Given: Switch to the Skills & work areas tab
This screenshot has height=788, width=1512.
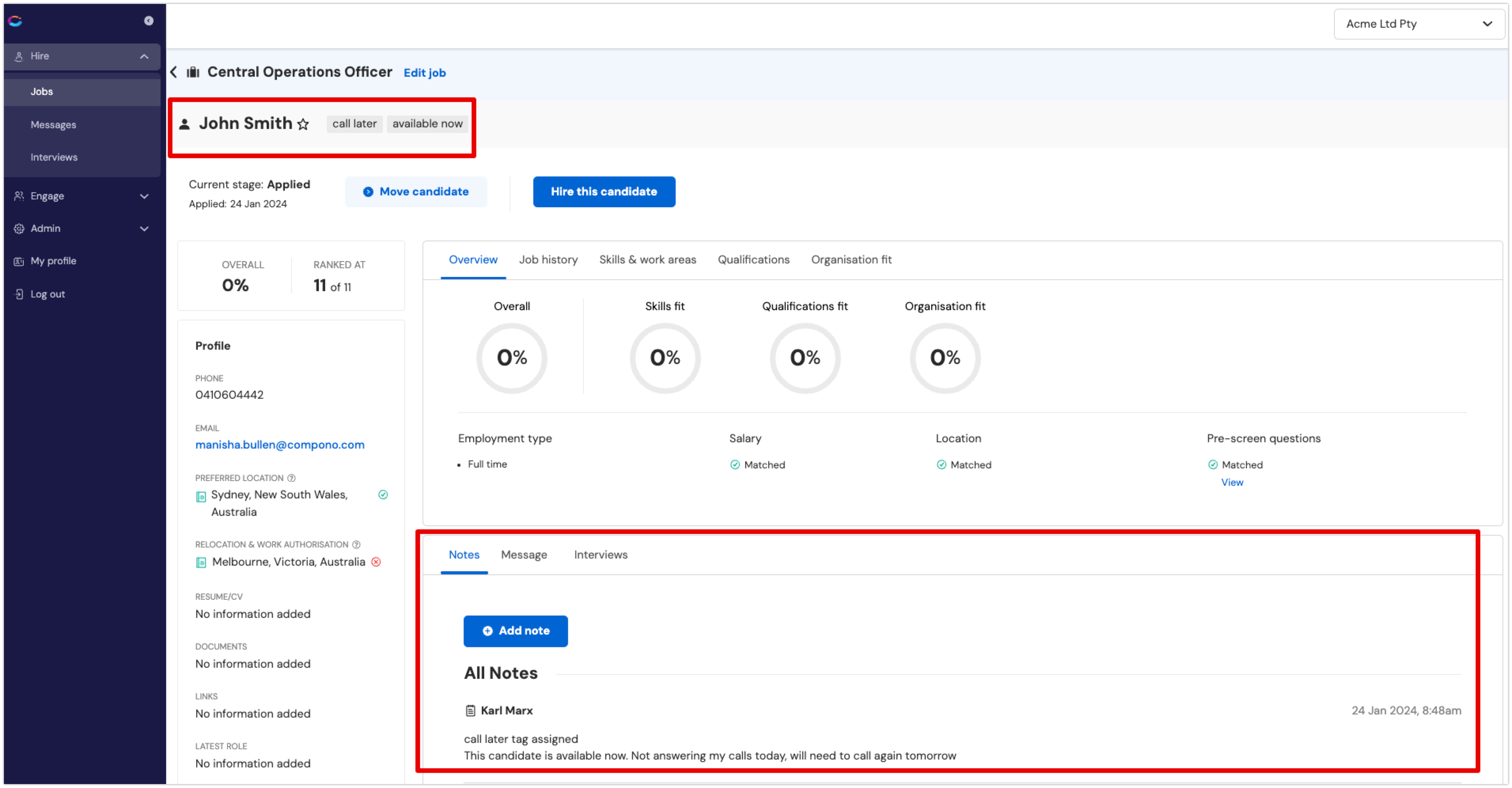Looking at the screenshot, I should [648, 260].
